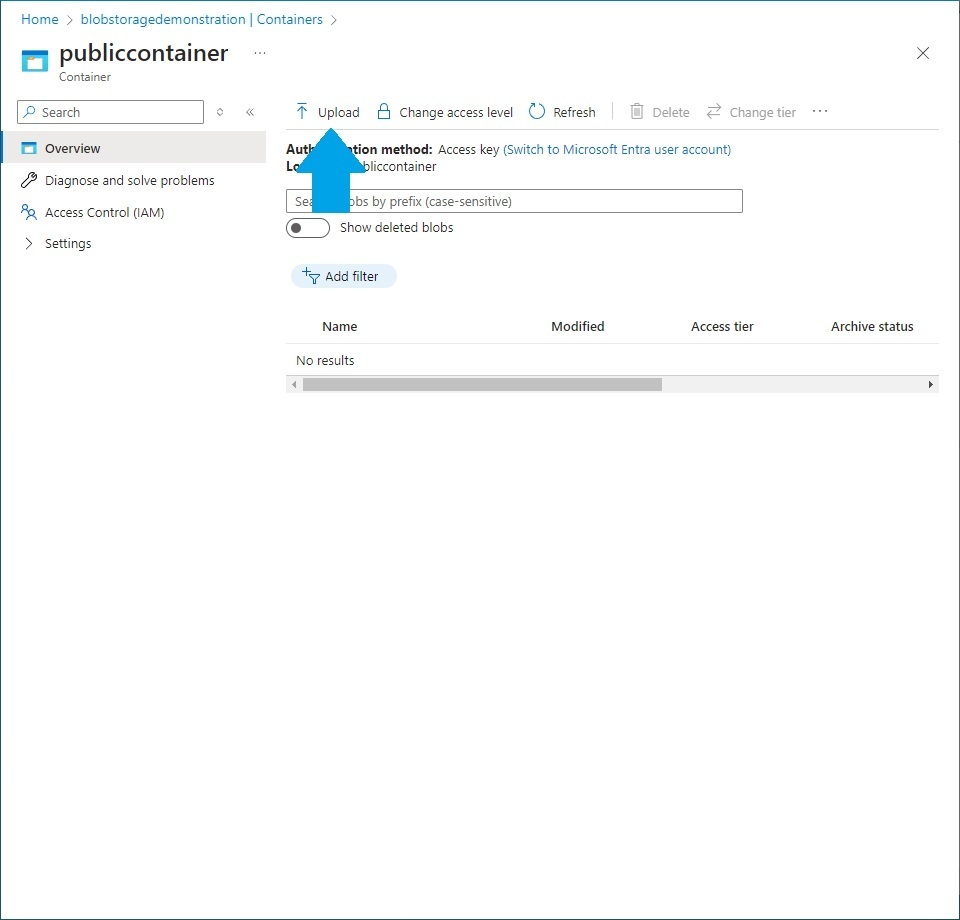960x920 pixels.
Task: Click the lock icon for Change access level
Action: coord(384,111)
